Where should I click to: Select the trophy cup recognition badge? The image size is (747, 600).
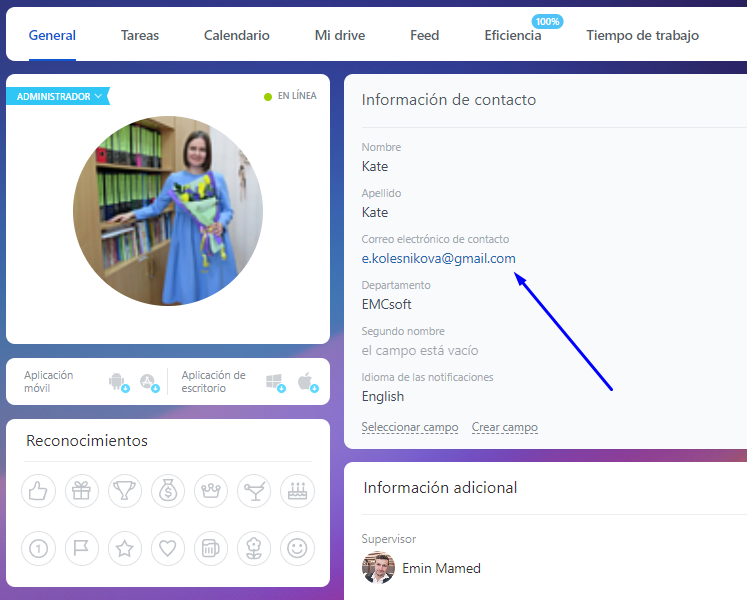(125, 491)
